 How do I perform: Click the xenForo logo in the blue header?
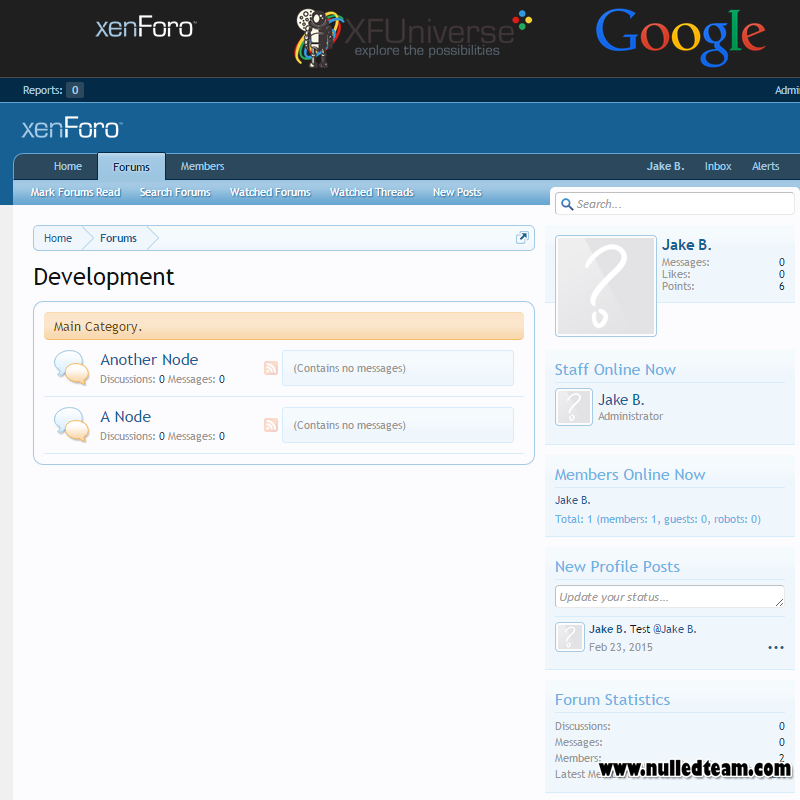coord(72,128)
